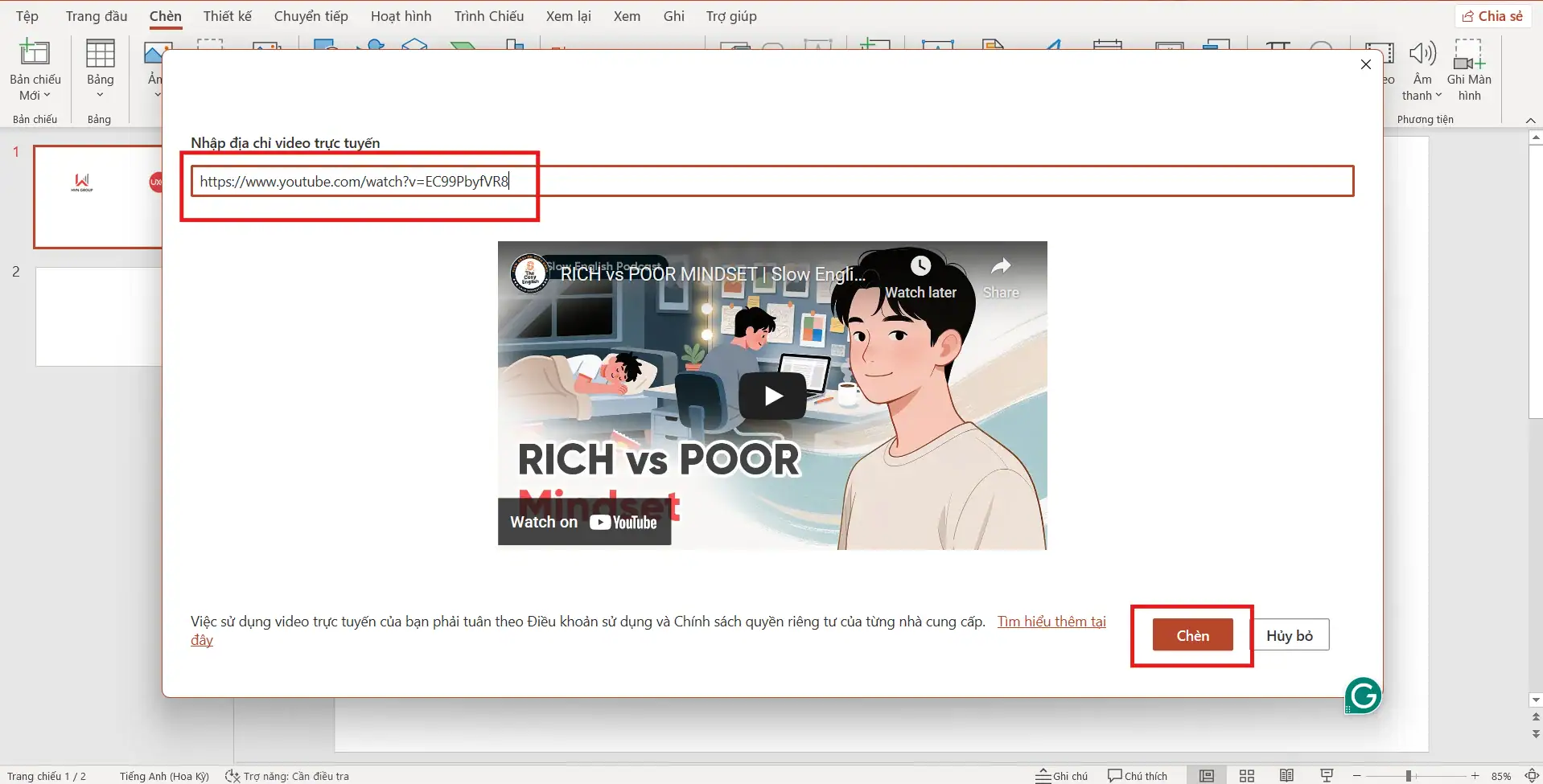This screenshot has height=784, width=1543.
Task: Open Ghi chú from the status bar
Action: (1062, 775)
